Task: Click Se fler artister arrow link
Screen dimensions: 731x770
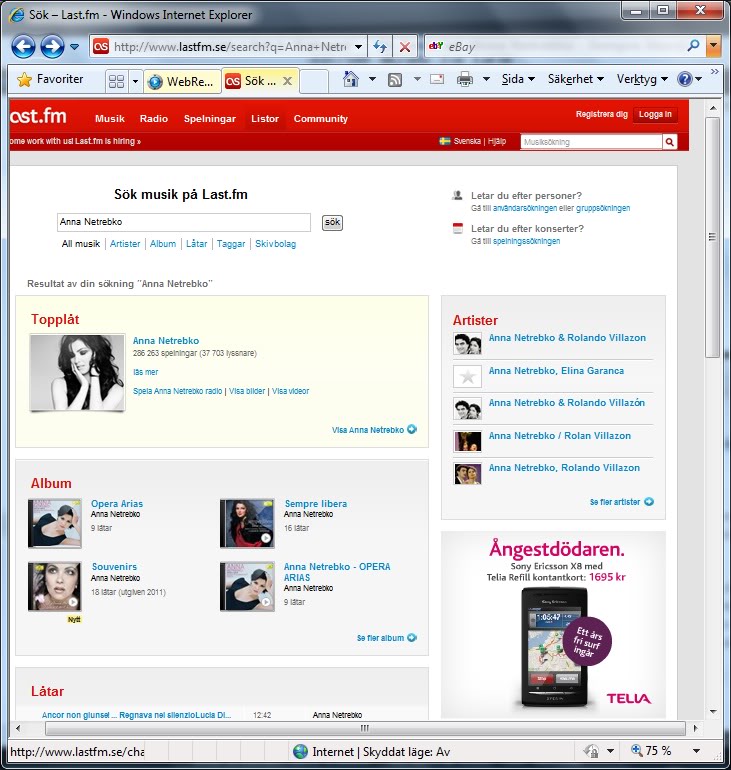Action: pos(622,502)
